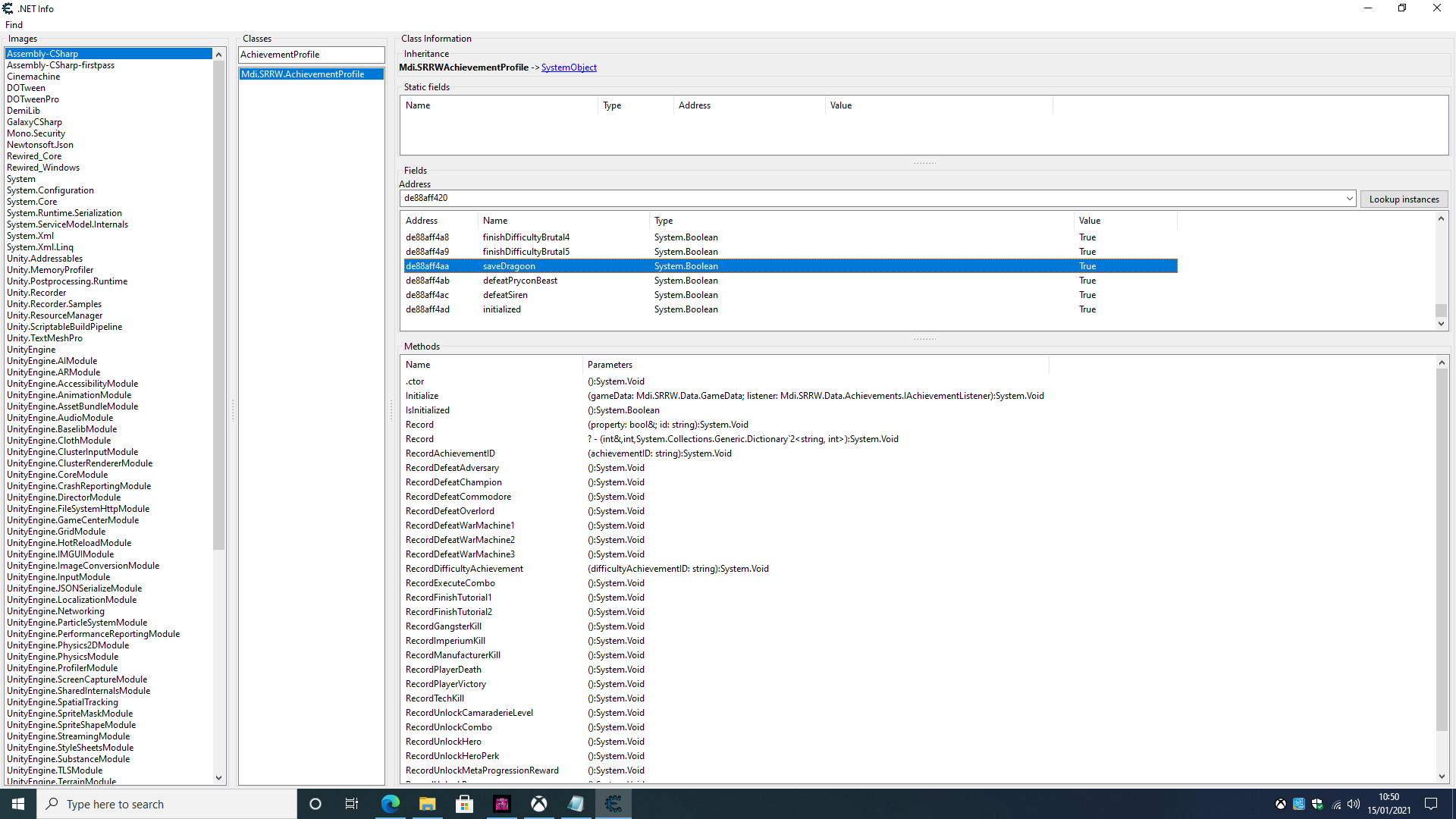Open Notepad from the taskbar
Screen dimensions: 1456x819
[576, 804]
